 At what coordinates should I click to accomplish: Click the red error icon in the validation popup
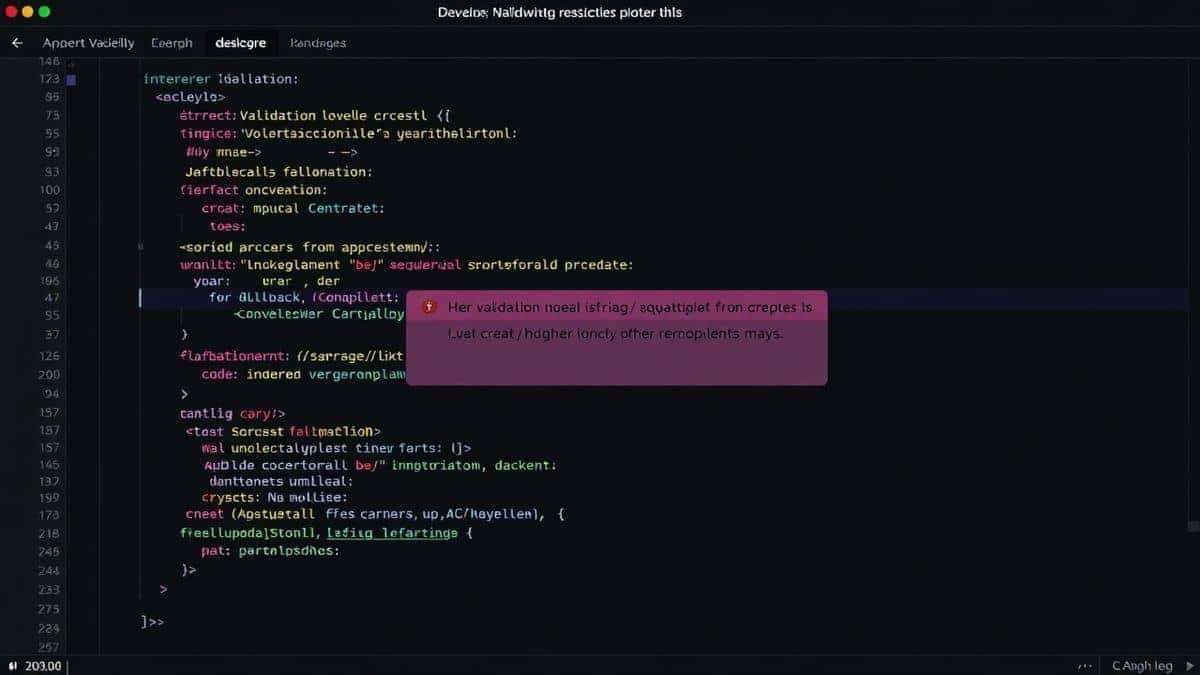tap(430, 307)
